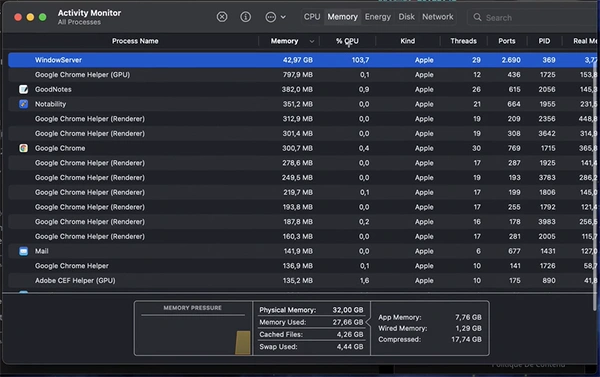Click the Notability app icon
This screenshot has width=600, height=377.
coord(23,104)
